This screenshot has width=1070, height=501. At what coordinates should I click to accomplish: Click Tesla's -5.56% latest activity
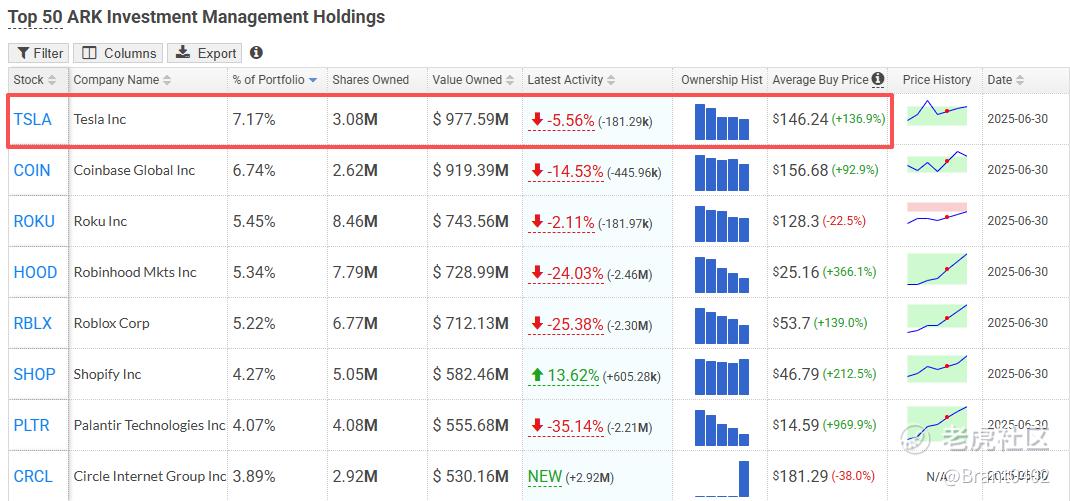tap(561, 120)
